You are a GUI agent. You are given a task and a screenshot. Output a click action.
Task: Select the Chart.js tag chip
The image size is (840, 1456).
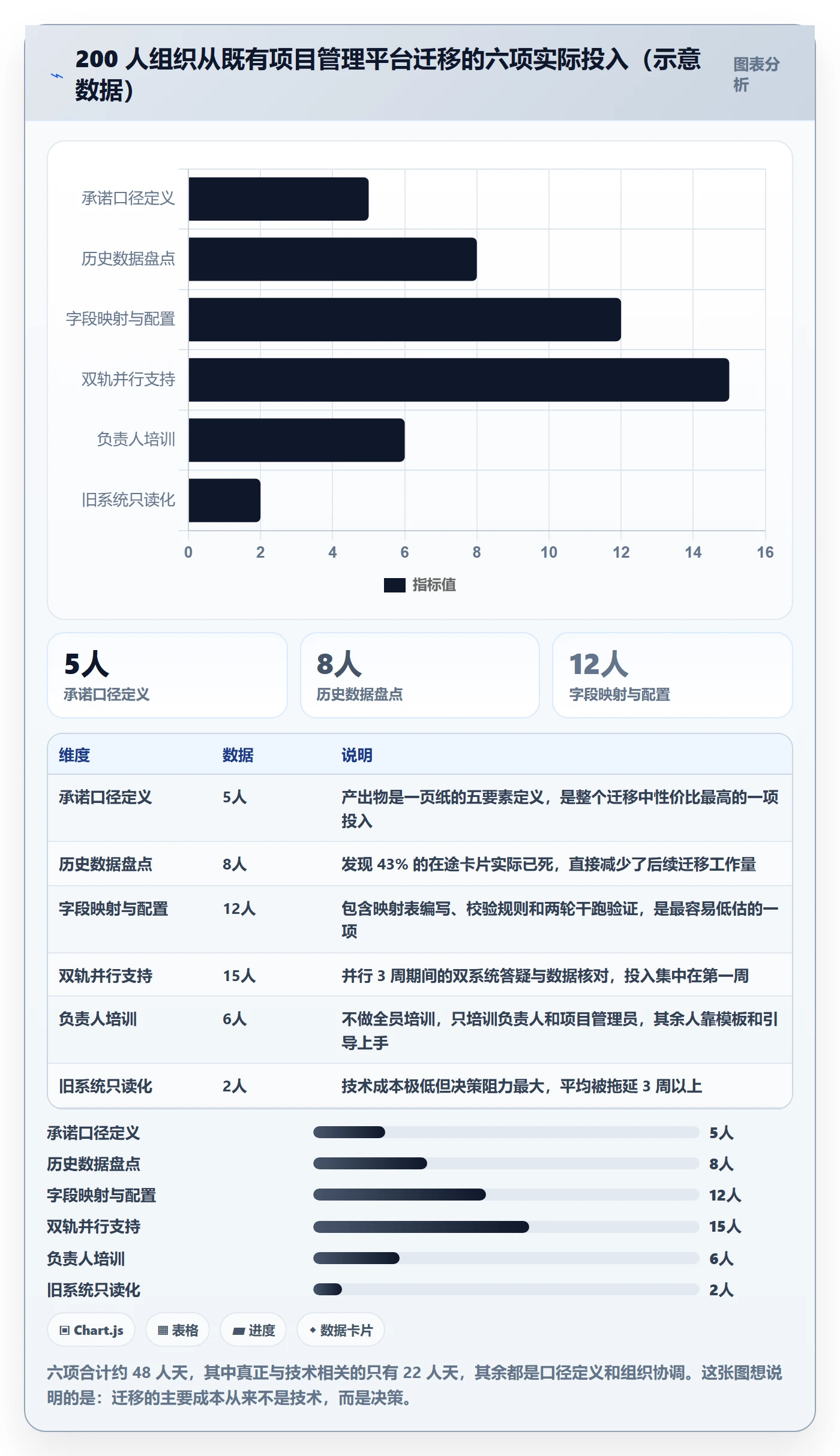[91, 1330]
